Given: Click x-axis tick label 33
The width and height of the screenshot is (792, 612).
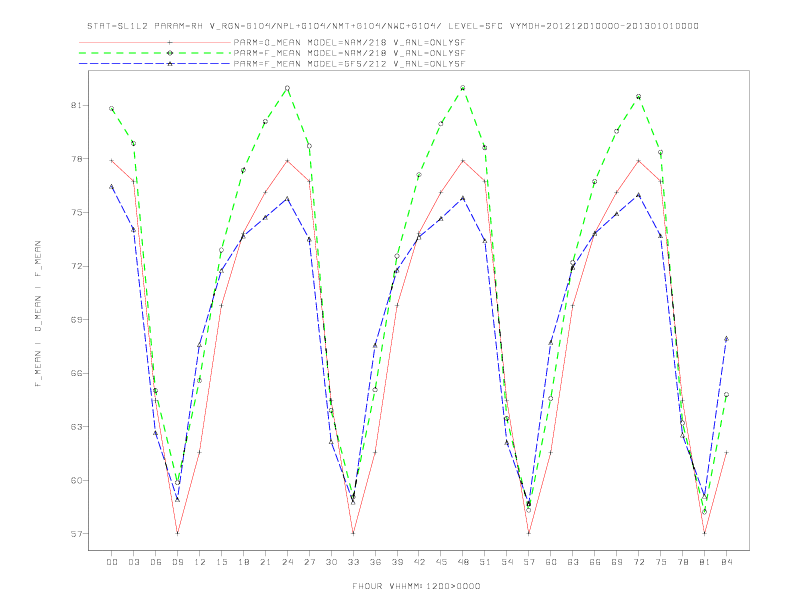Looking at the screenshot, I should tap(354, 562).
